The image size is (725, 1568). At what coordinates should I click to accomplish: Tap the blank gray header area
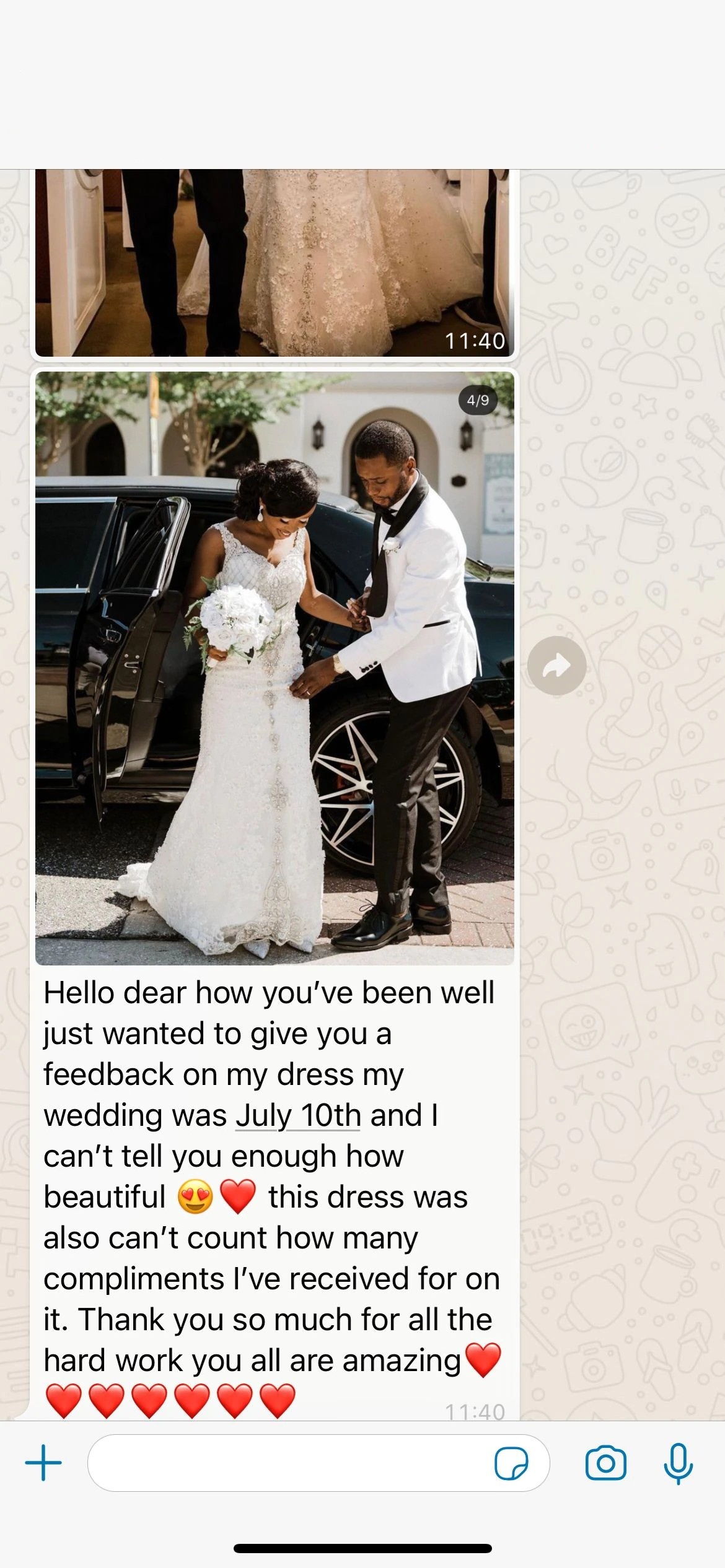(362, 84)
